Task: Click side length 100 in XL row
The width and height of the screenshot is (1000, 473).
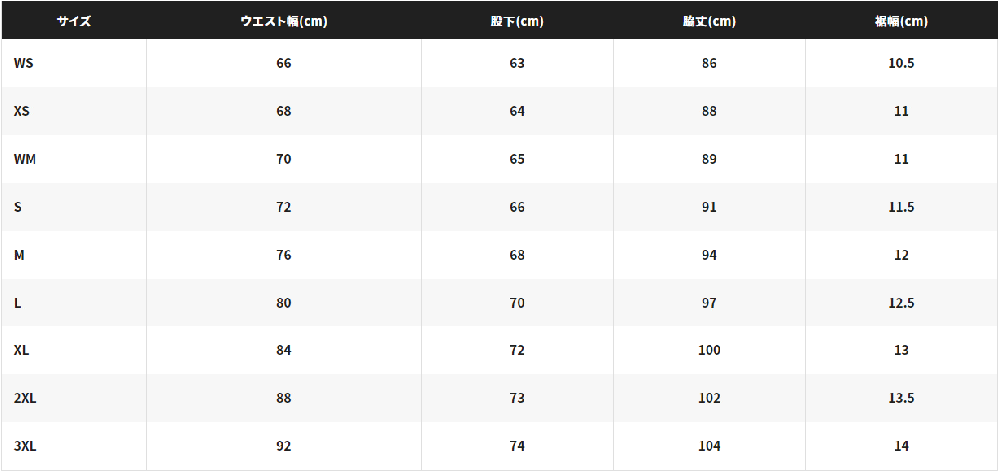Action: click(709, 351)
